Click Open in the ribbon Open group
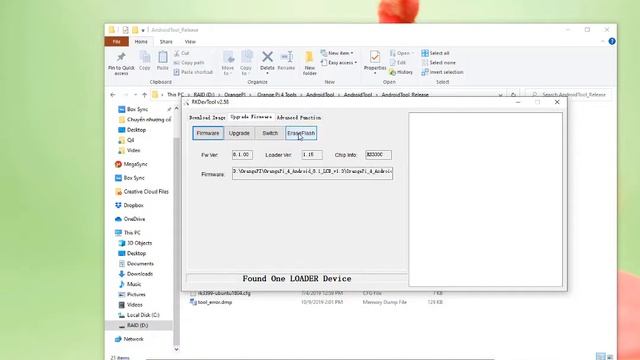The width and height of the screenshot is (640, 360). pyautogui.click(x=402, y=53)
